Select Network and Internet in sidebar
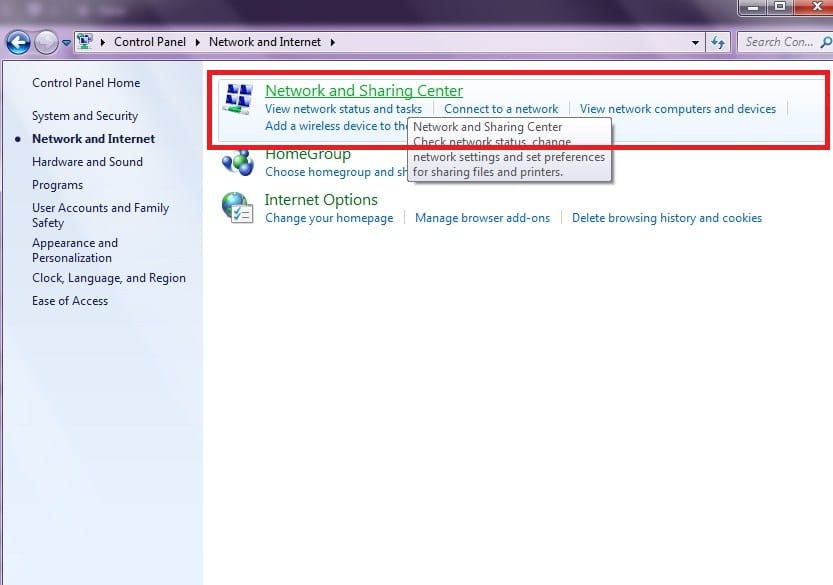The image size is (833, 585). click(94, 139)
